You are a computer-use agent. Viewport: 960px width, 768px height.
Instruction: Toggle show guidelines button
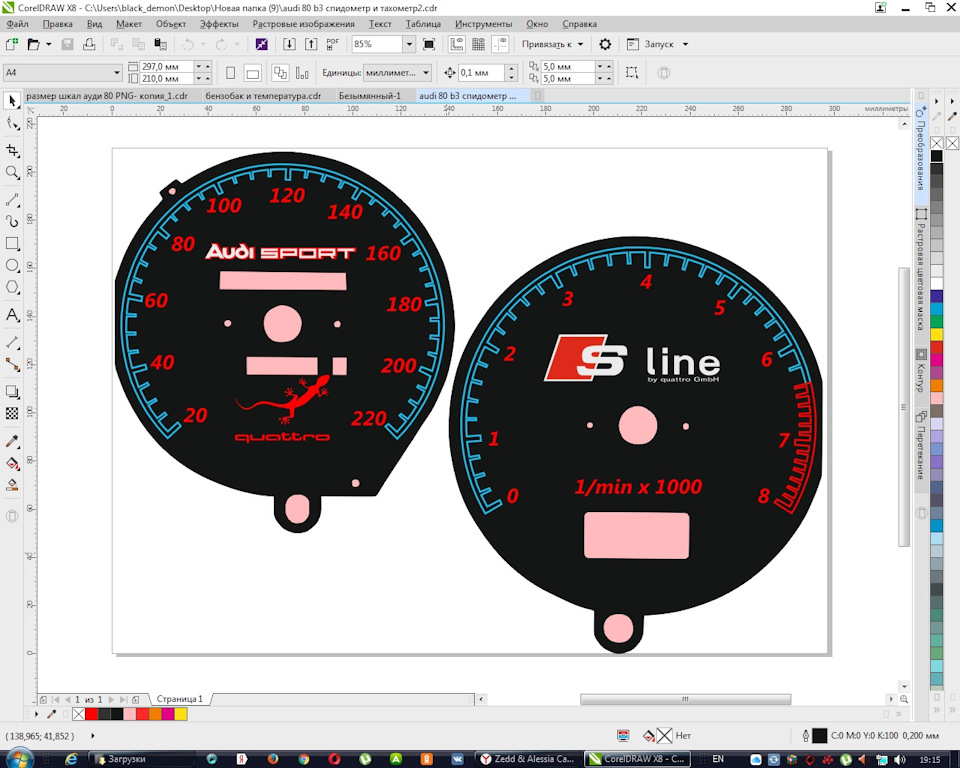pos(500,44)
